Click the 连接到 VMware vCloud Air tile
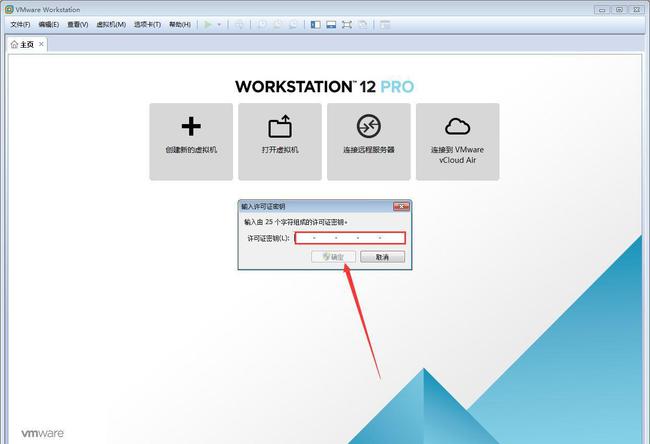This screenshot has height=444, width=650. click(x=458, y=142)
